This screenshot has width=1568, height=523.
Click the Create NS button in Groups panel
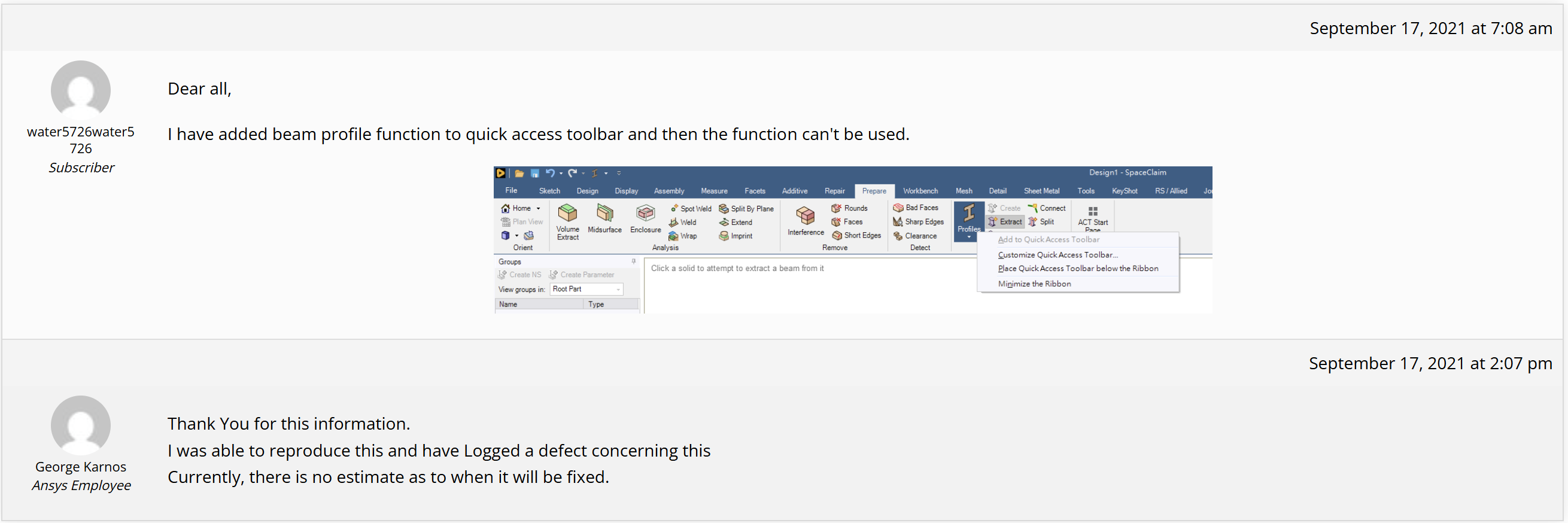click(x=520, y=275)
